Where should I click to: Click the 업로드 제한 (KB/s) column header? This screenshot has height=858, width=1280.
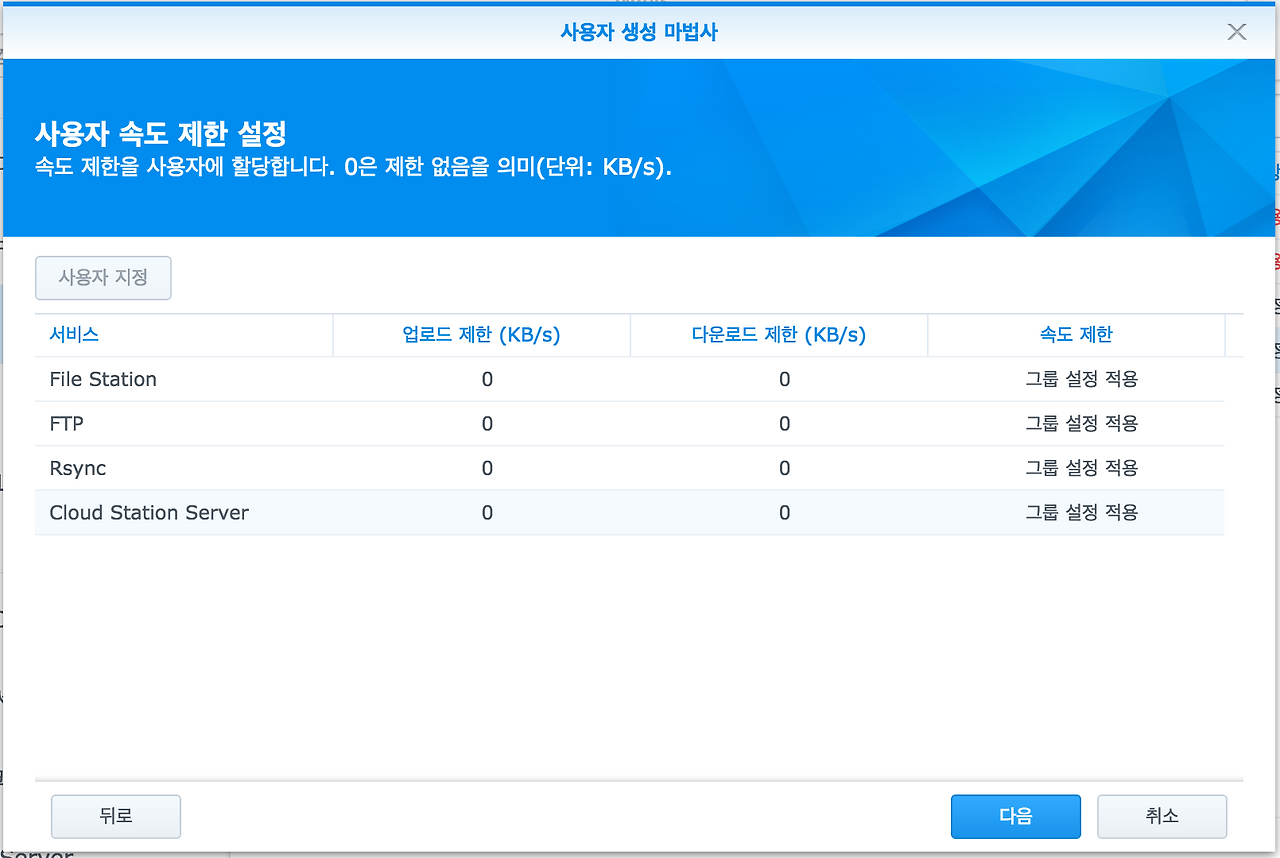point(481,335)
